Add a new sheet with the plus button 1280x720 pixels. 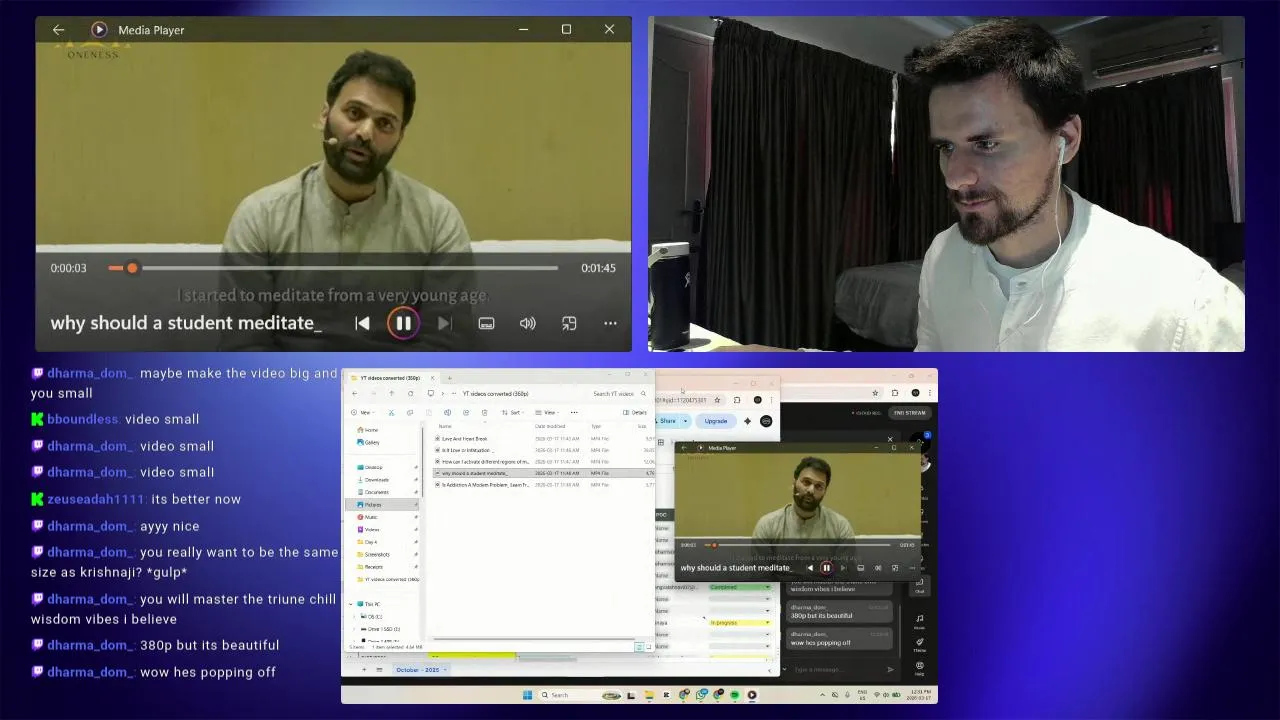(x=364, y=670)
